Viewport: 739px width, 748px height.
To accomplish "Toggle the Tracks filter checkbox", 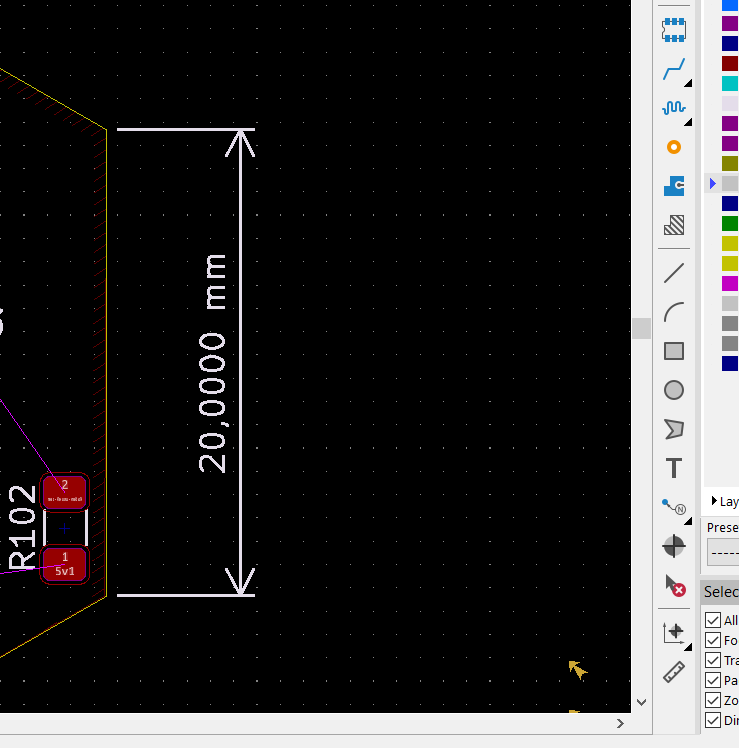I will pyautogui.click(x=713, y=660).
